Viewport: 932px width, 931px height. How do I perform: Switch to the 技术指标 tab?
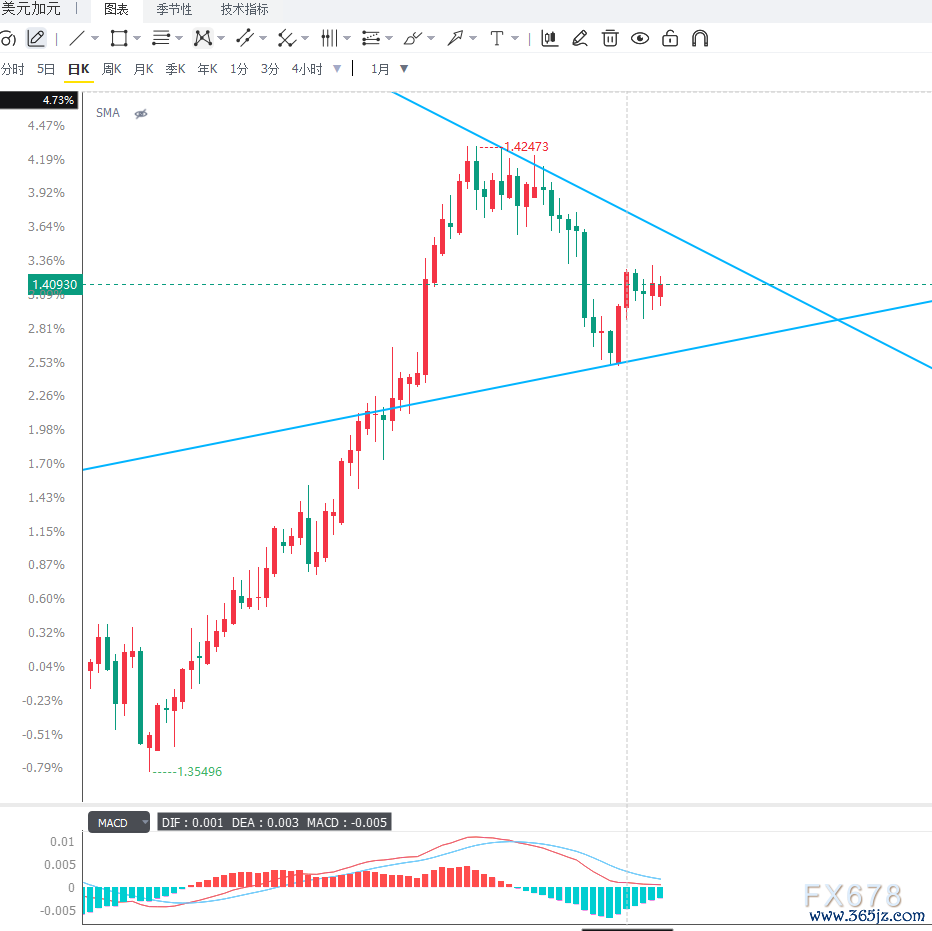click(244, 10)
